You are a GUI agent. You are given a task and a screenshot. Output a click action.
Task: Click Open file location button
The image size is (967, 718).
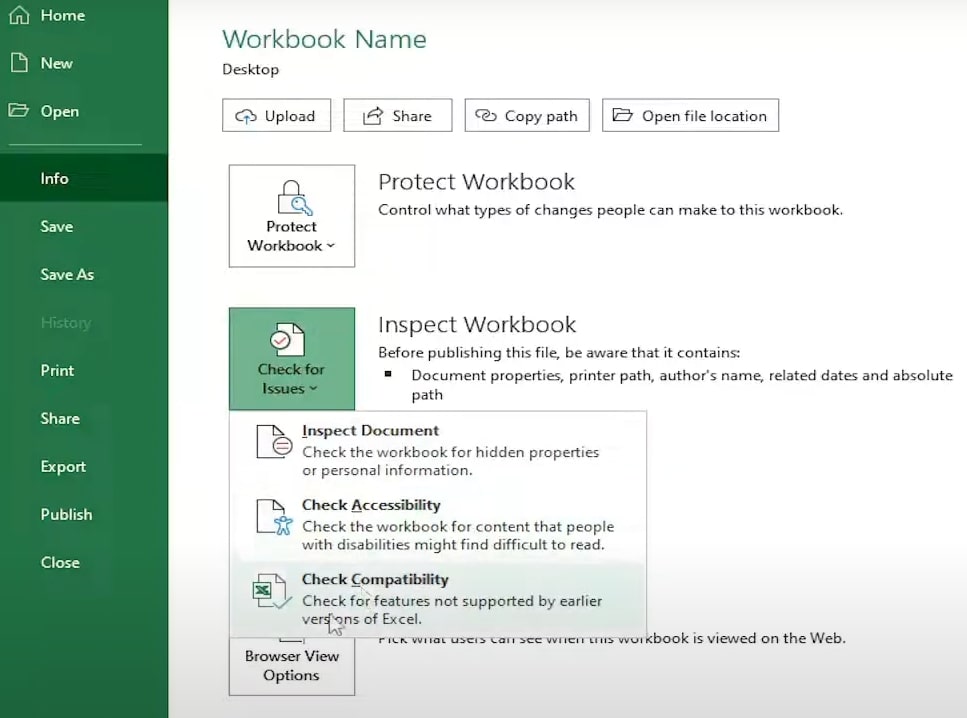coord(691,116)
